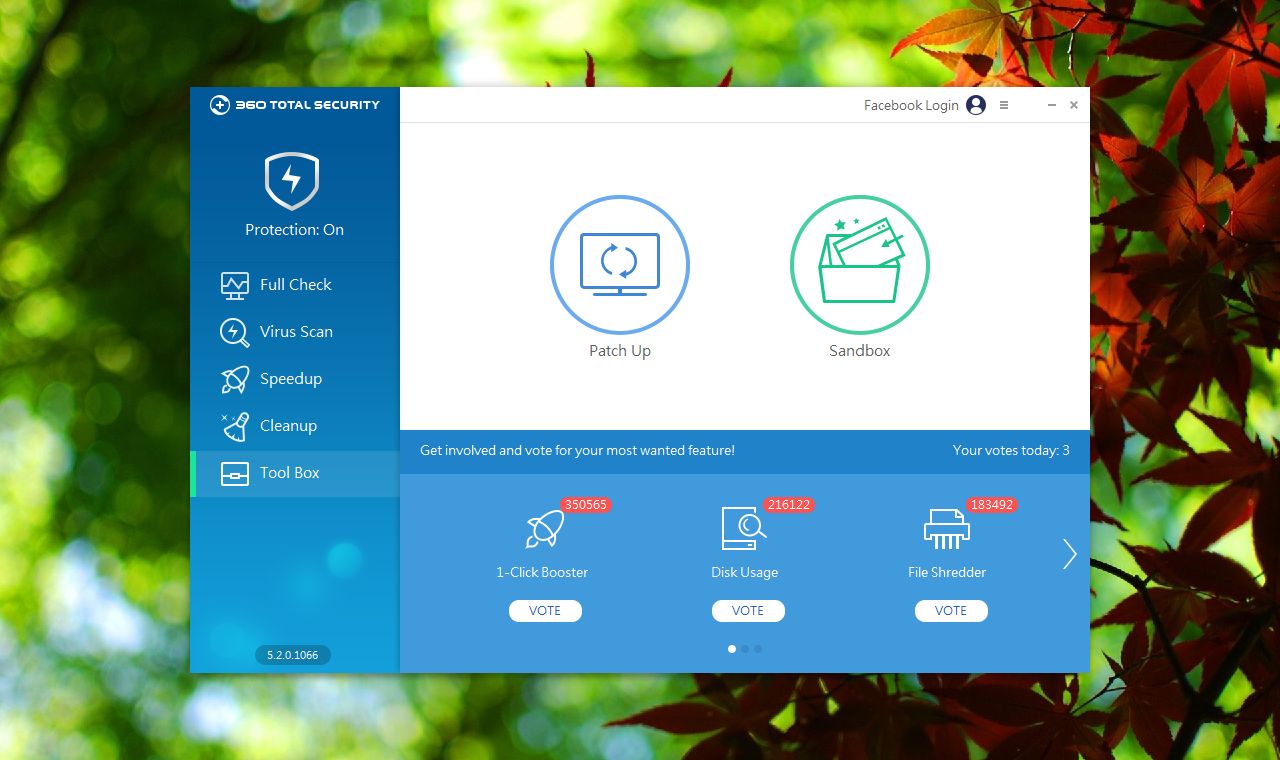Click the File Shredder icon

tap(947, 529)
